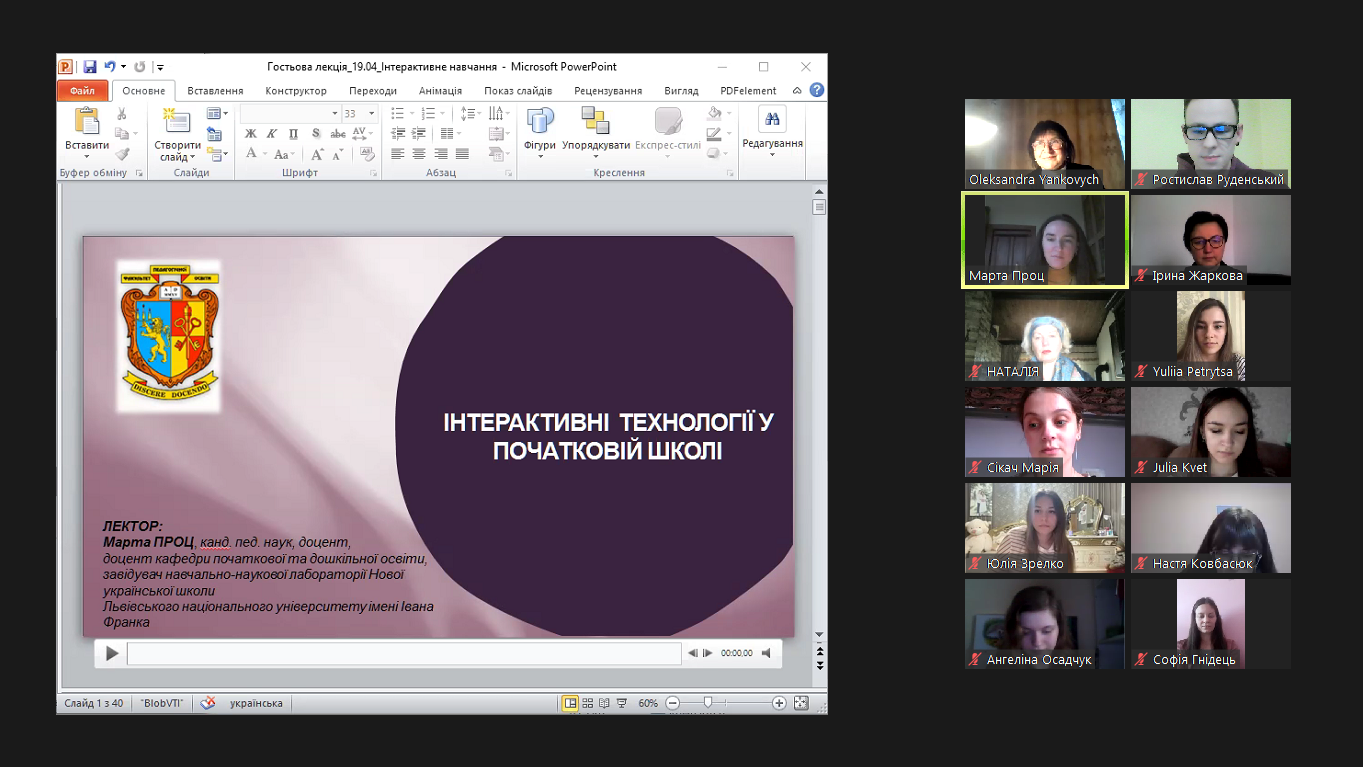Open the Фігури shapes gallery
The height and width of the screenshot is (767, 1363).
pos(540,131)
